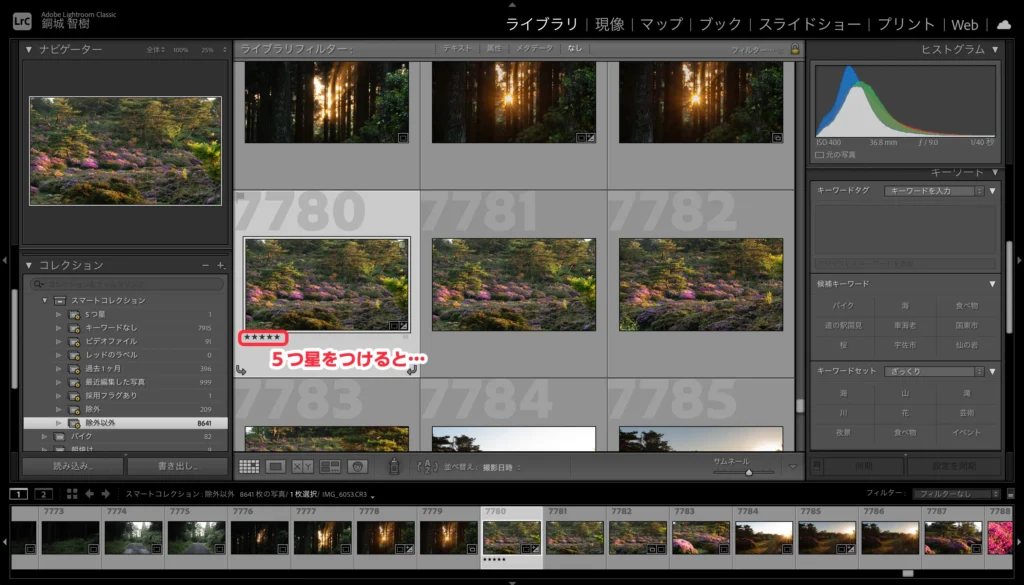Toggle the filter lock icon
This screenshot has width=1024, height=585.
(795, 49)
